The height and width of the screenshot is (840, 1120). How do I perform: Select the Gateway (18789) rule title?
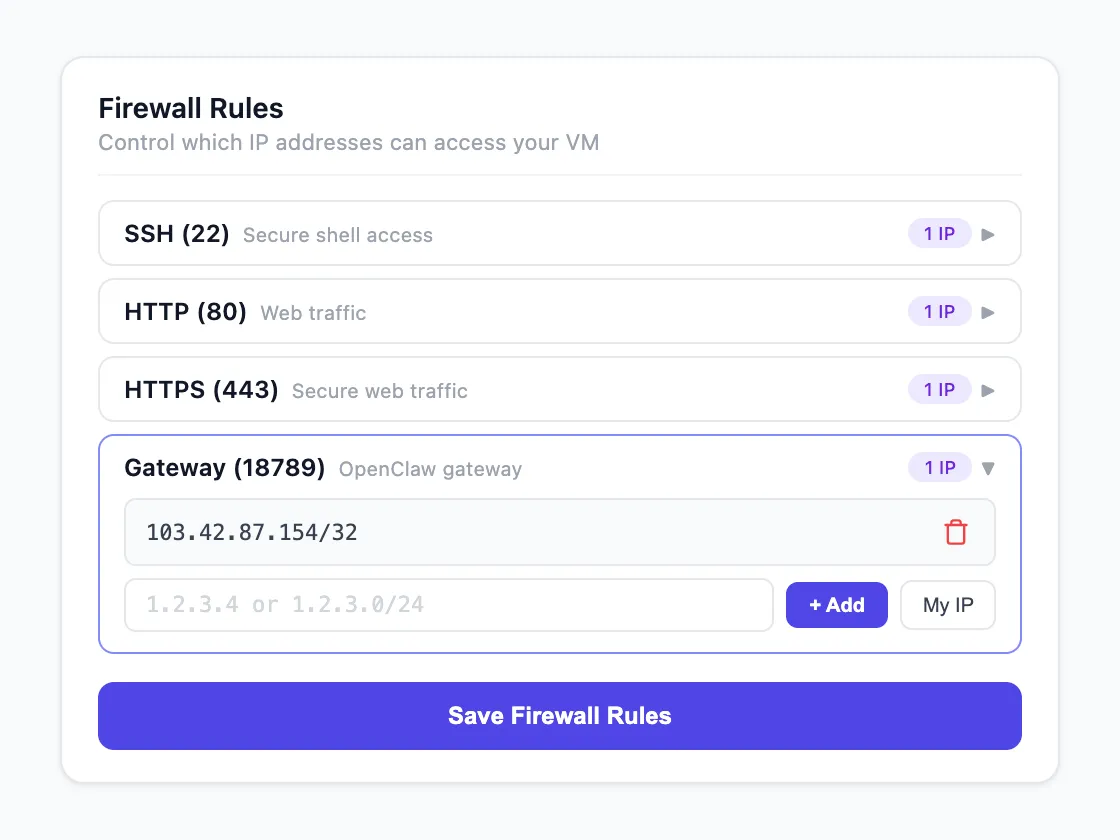click(x=224, y=468)
